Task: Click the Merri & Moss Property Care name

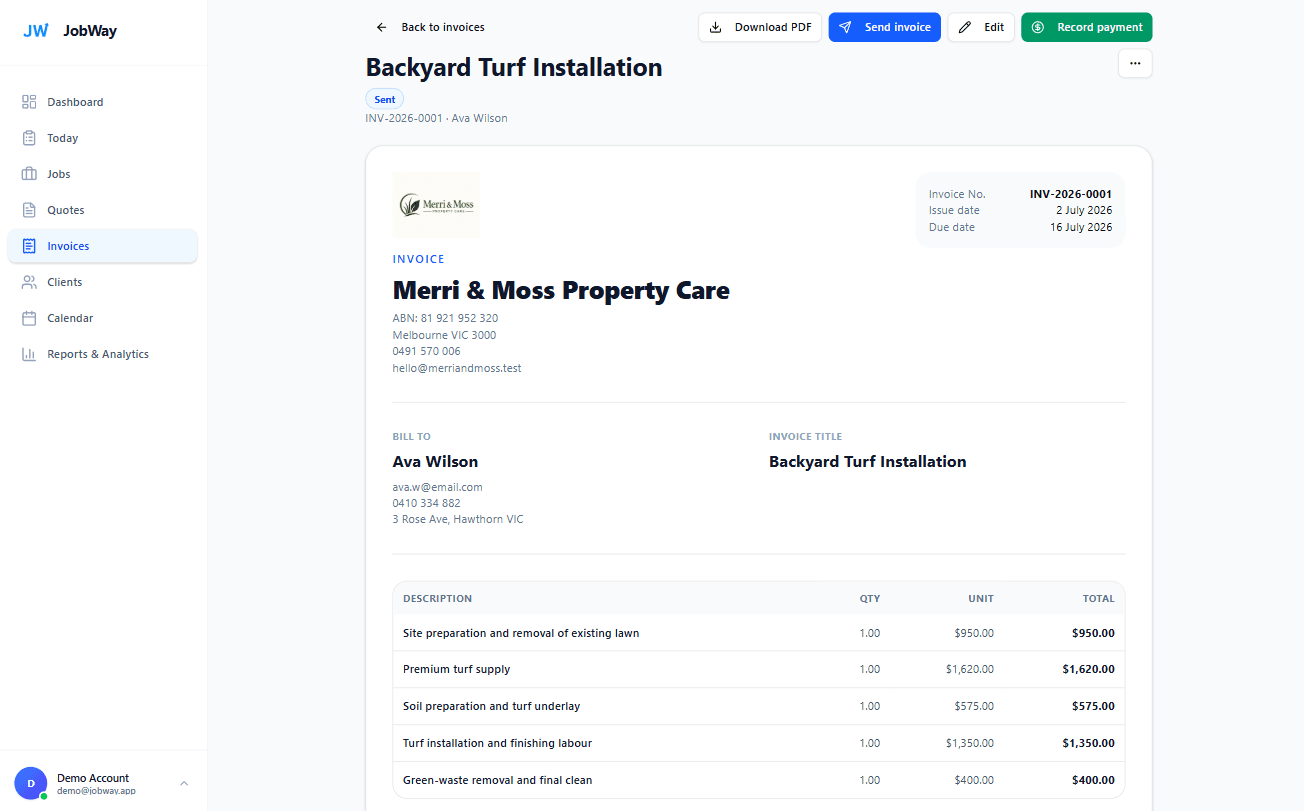Action: click(561, 290)
